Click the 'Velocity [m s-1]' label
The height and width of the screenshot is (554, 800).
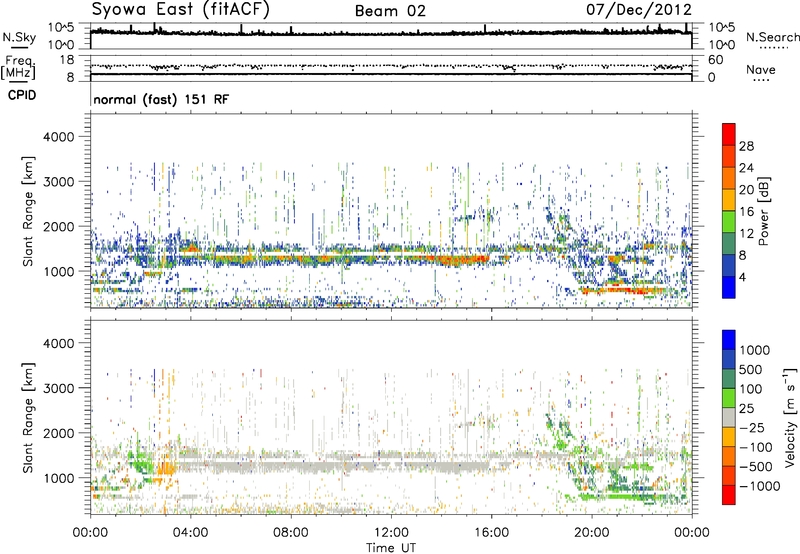click(790, 417)
